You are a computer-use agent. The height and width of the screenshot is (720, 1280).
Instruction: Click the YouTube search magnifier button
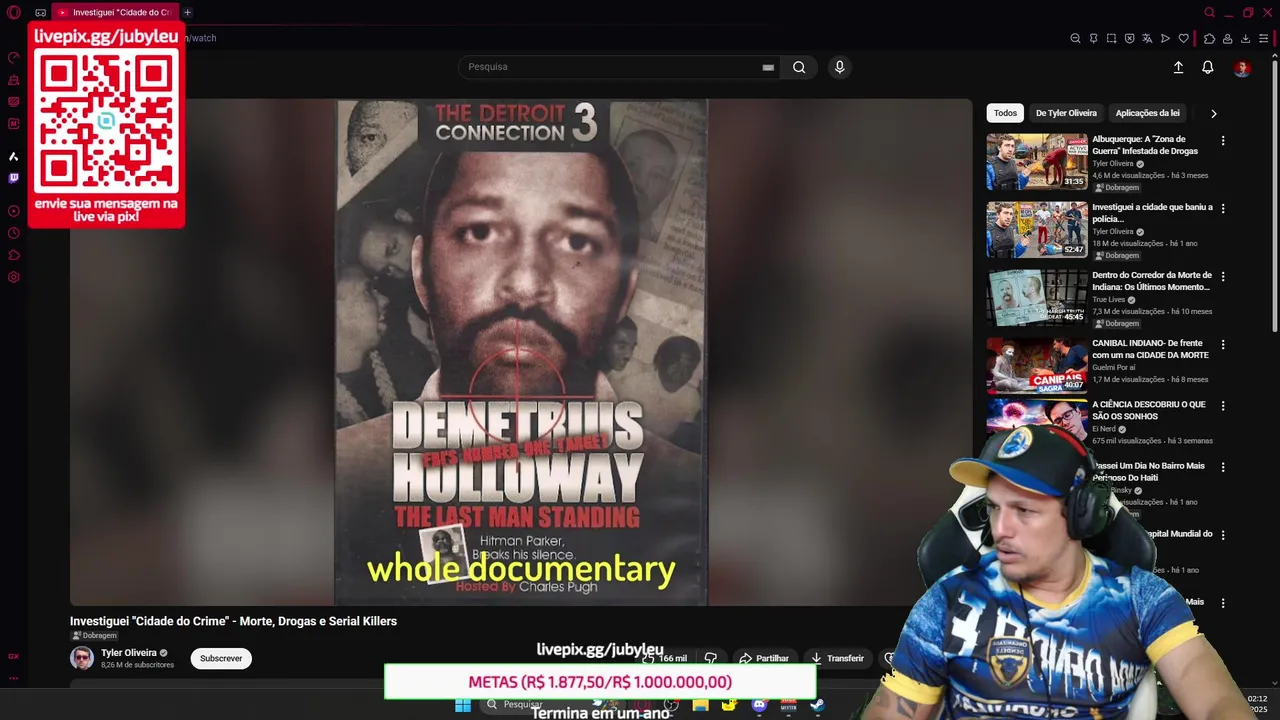click(x=799, y=67)
